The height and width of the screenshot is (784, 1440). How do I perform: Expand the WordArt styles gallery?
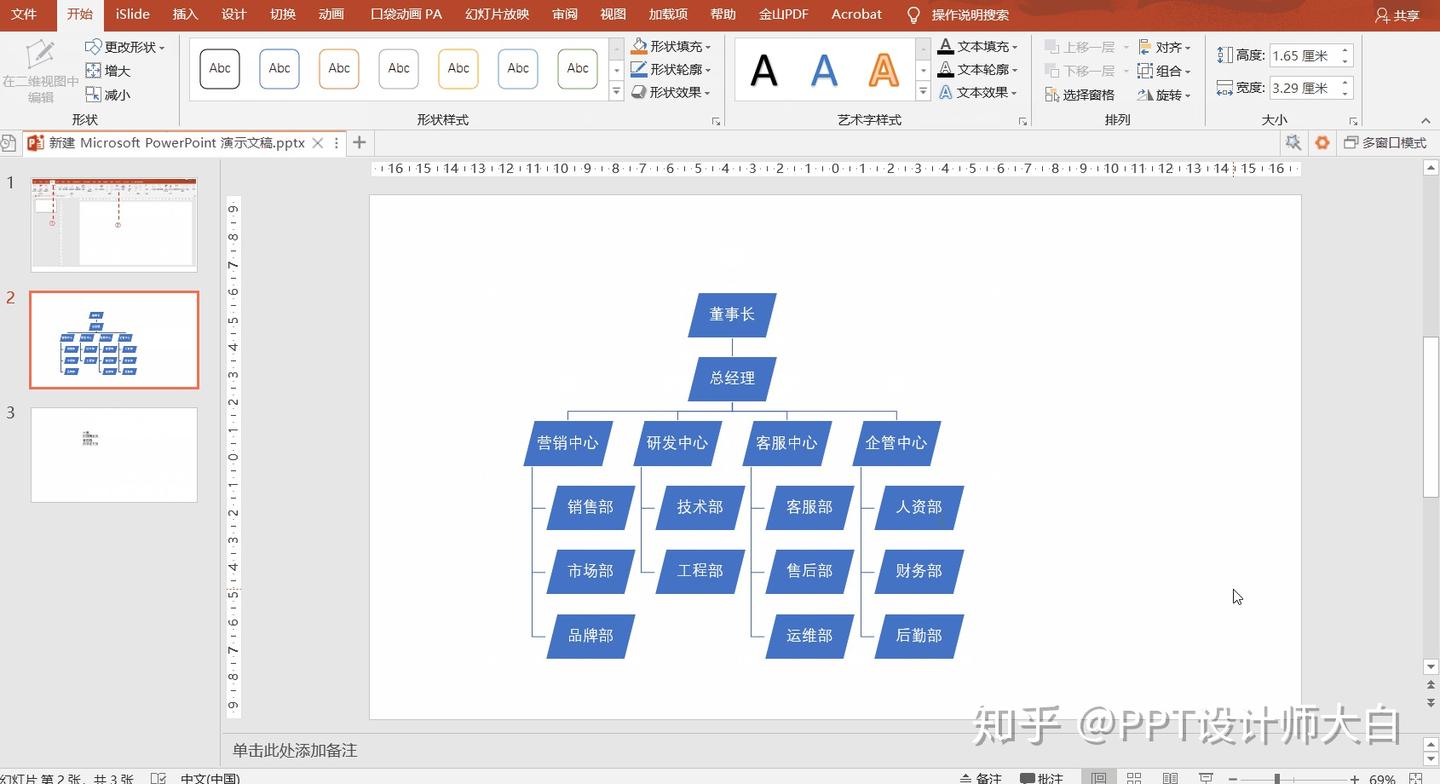pyautogui.click(x=922, y=92)
